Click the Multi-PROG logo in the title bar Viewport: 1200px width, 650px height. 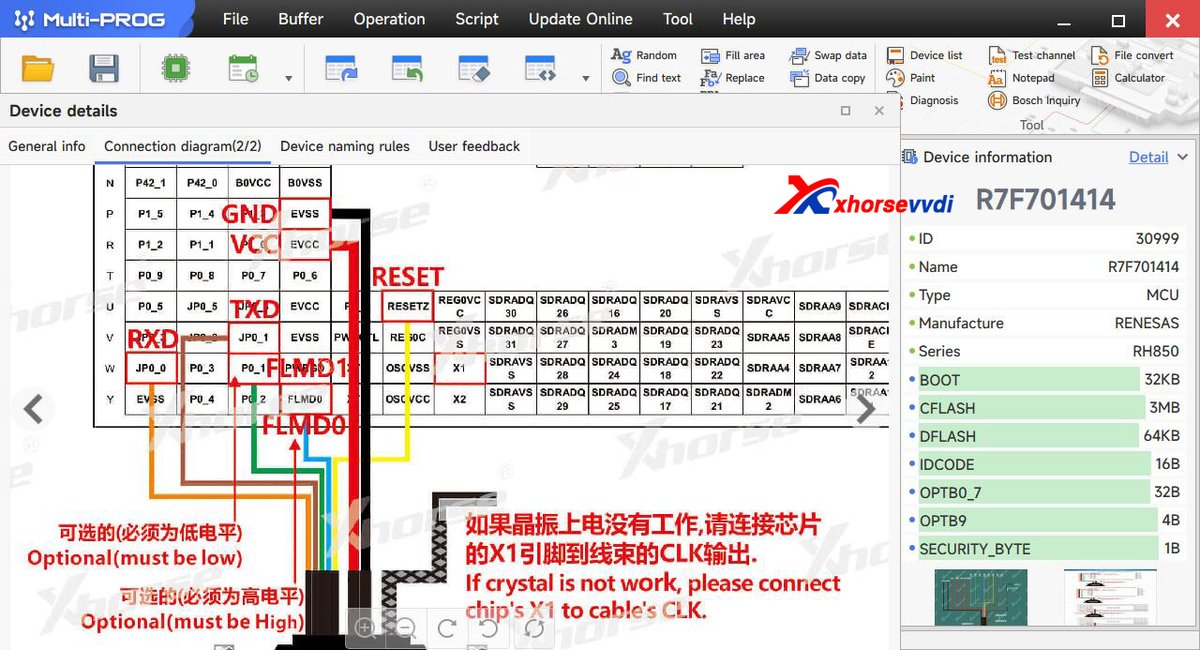pos(90,19)
